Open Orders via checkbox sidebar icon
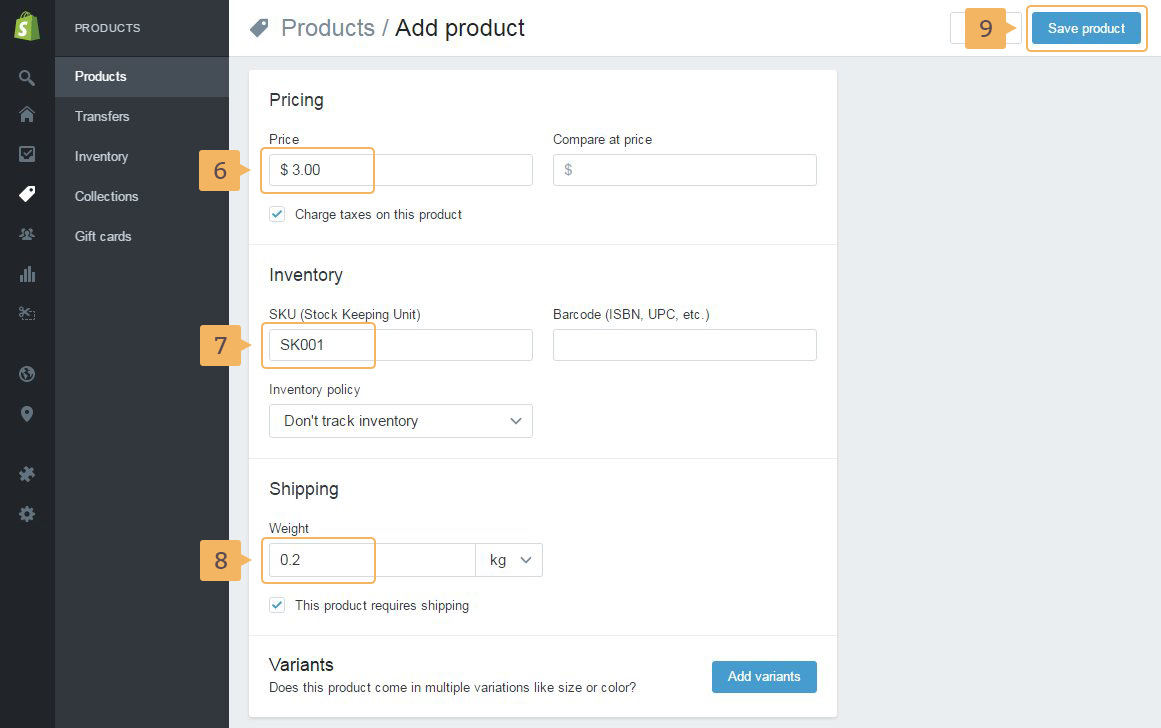 point(27,154)
